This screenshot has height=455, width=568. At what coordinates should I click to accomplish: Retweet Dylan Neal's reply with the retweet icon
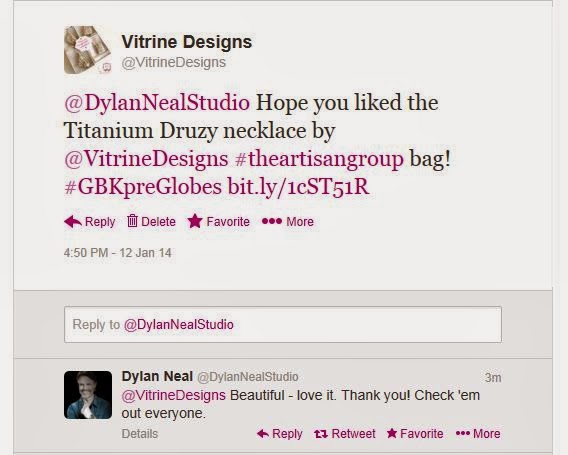(321, 434)
